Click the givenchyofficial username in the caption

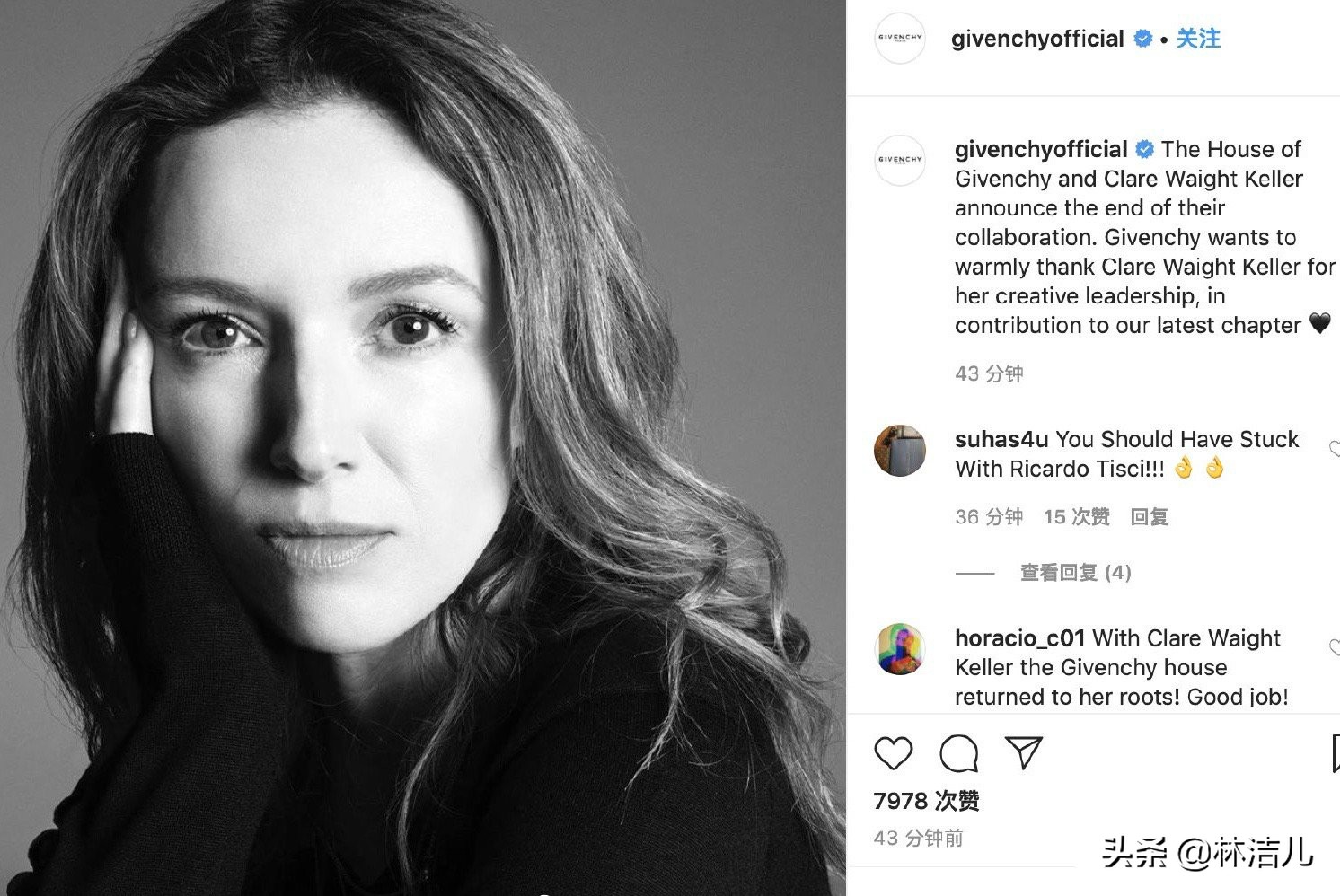tap(1040, 149)
